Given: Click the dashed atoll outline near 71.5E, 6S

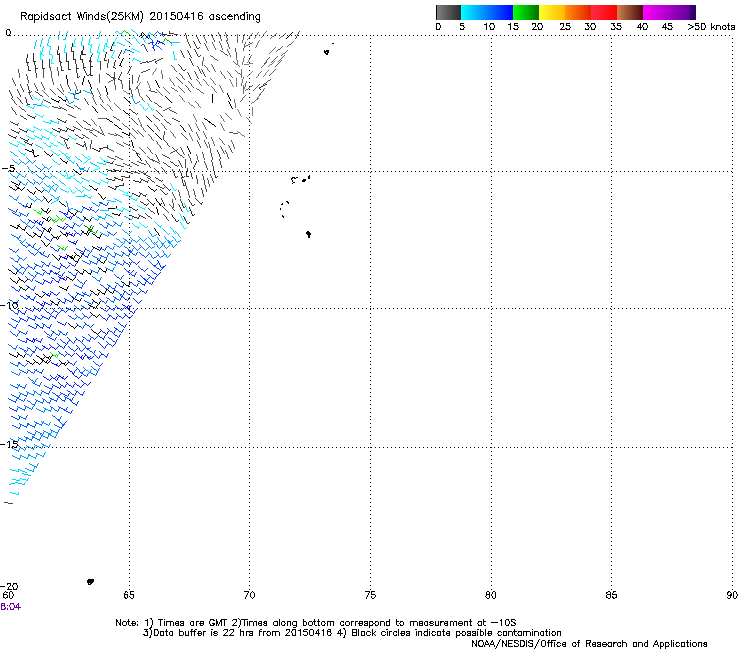Looking at the screenshot, I should (285, 209).
